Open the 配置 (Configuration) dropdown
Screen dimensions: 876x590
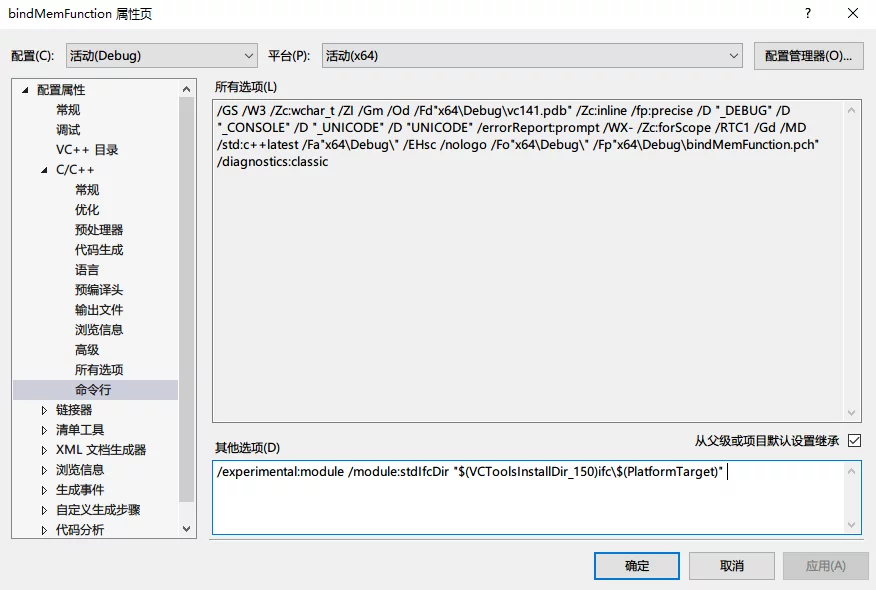[162, 56]
